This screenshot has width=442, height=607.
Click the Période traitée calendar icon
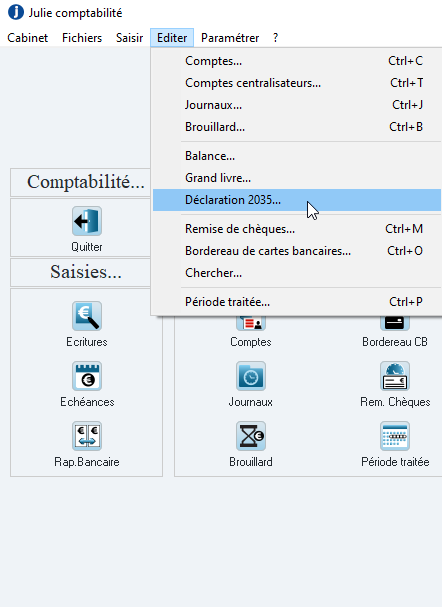[x=395, y=436]
